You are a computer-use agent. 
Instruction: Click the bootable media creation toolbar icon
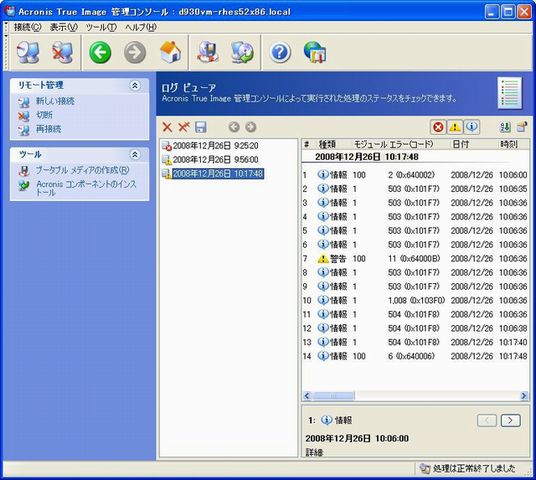[x=208, y=52]
